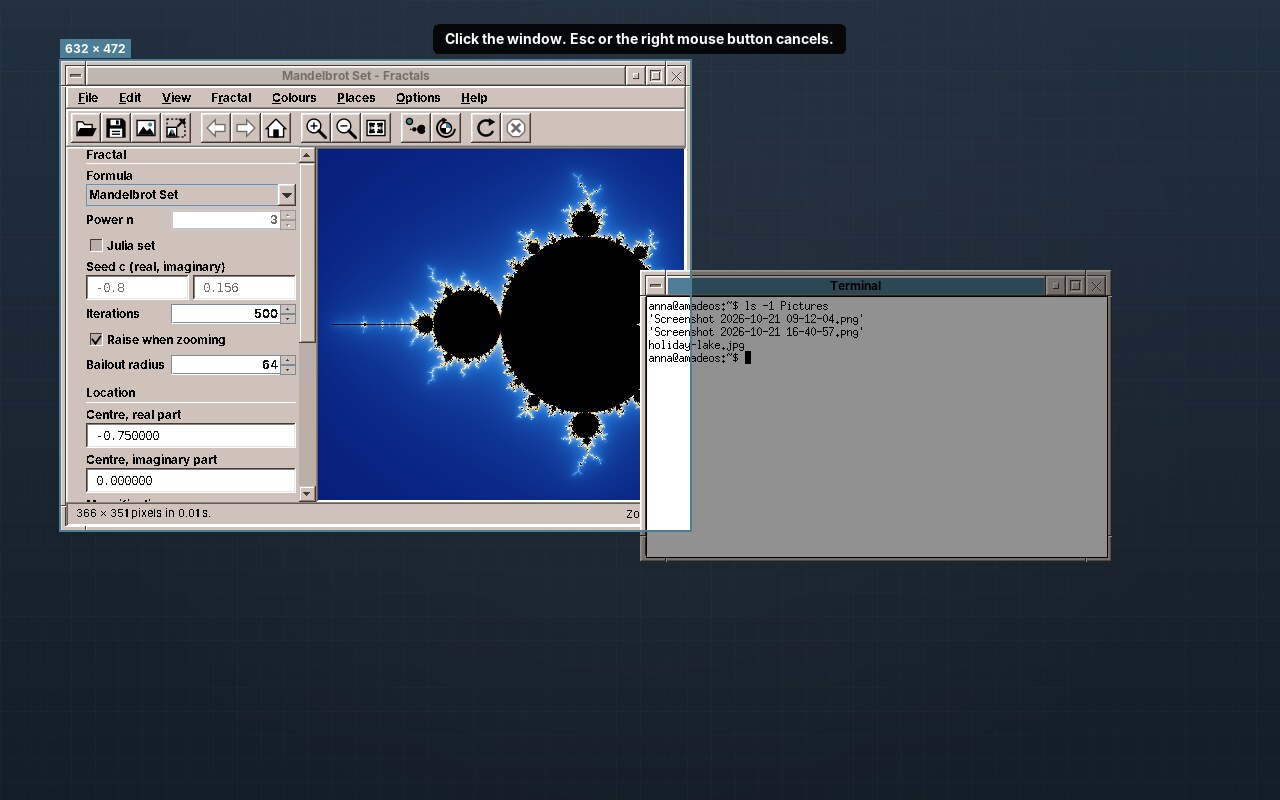This screenshot has width=1280, height=800.
Task: Open Terminal window menu button in title bar
Action: pyautogui.click(x=655, y=285)
